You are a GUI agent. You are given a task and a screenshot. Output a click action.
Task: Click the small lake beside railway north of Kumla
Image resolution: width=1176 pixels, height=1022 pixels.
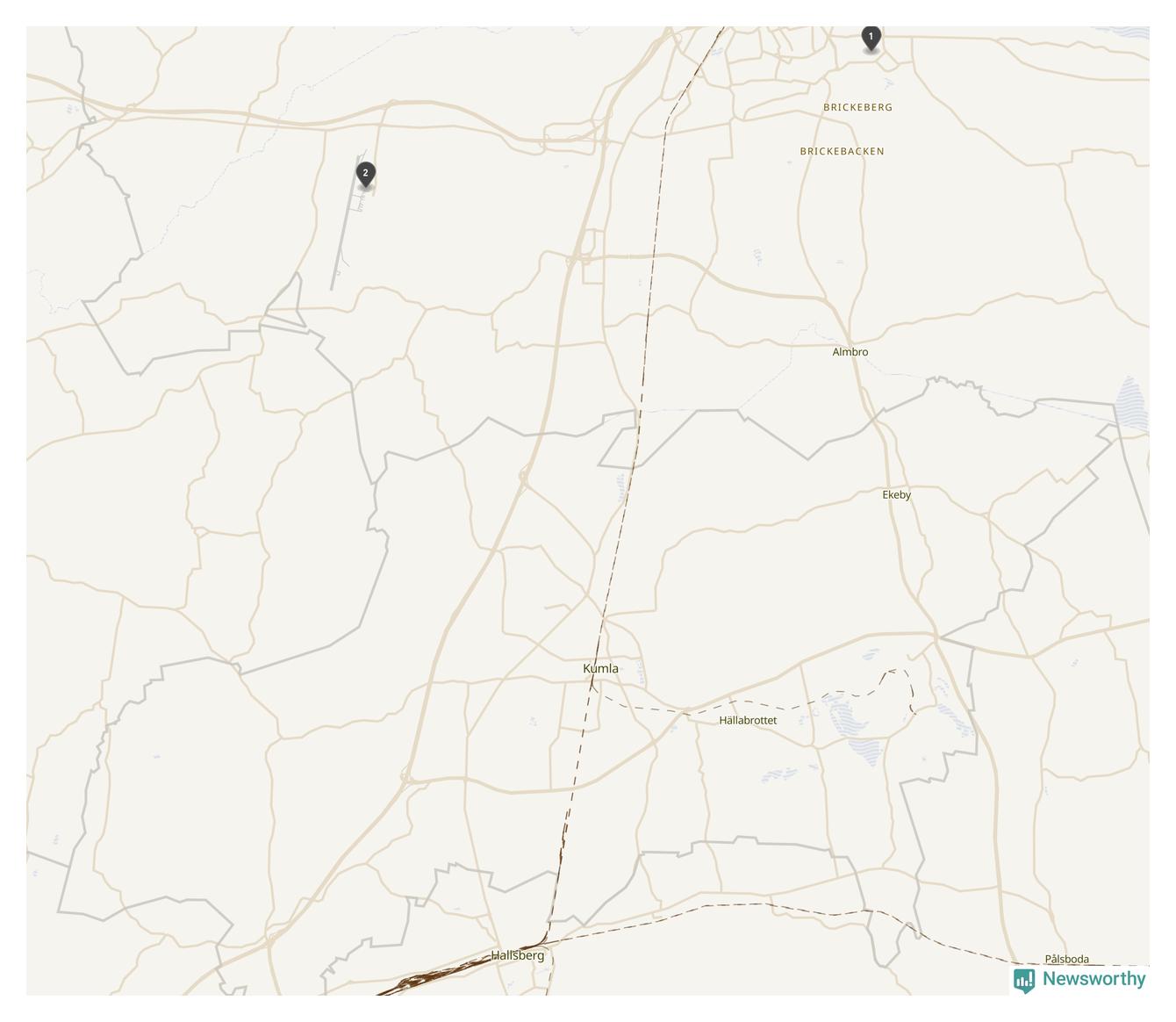click(621, 486)
